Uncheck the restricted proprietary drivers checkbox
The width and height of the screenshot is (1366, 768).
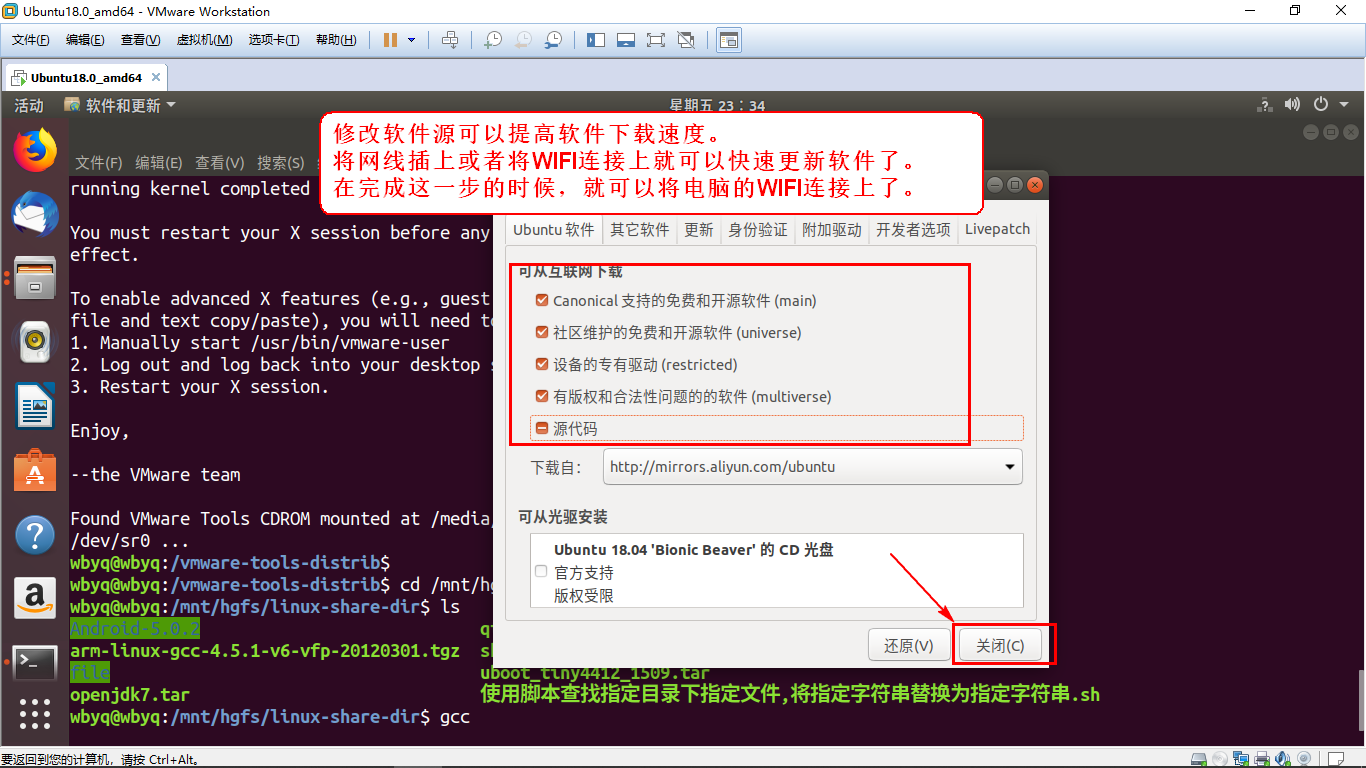pyautogui.click(x=542, y=364)
